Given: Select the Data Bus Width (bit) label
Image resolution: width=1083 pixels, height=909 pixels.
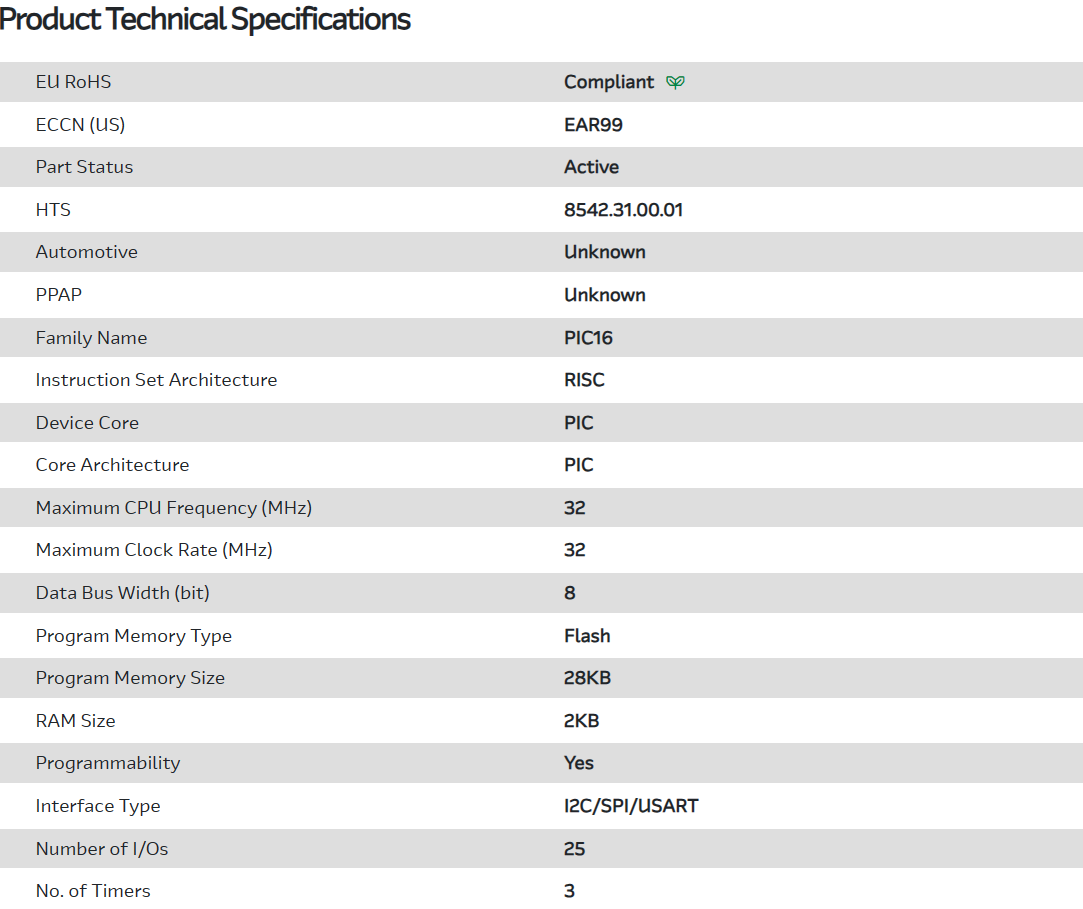Looking at the screenshot, I should coord(122,593).
